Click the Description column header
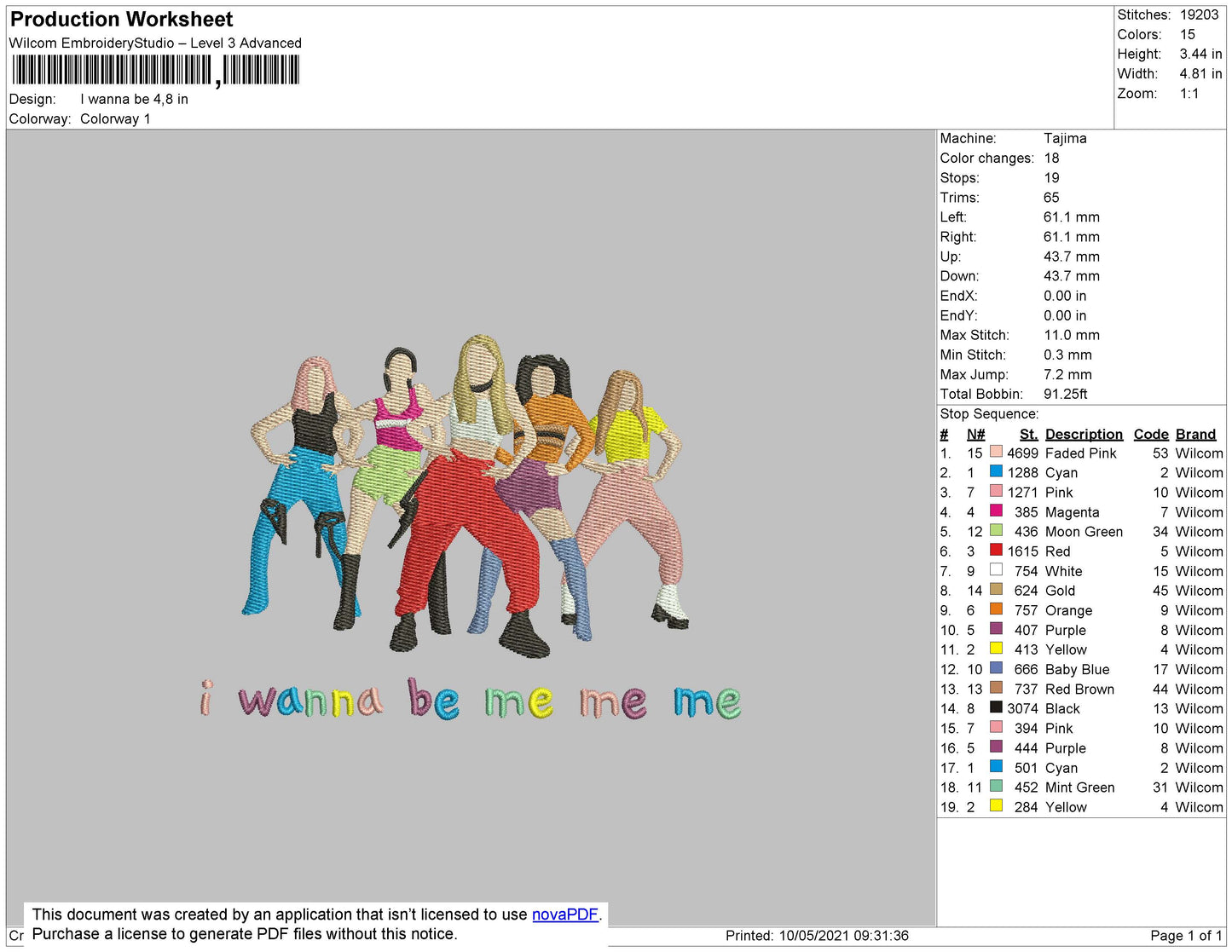Screen dimensions: 1232x952 pos(1084,434)
